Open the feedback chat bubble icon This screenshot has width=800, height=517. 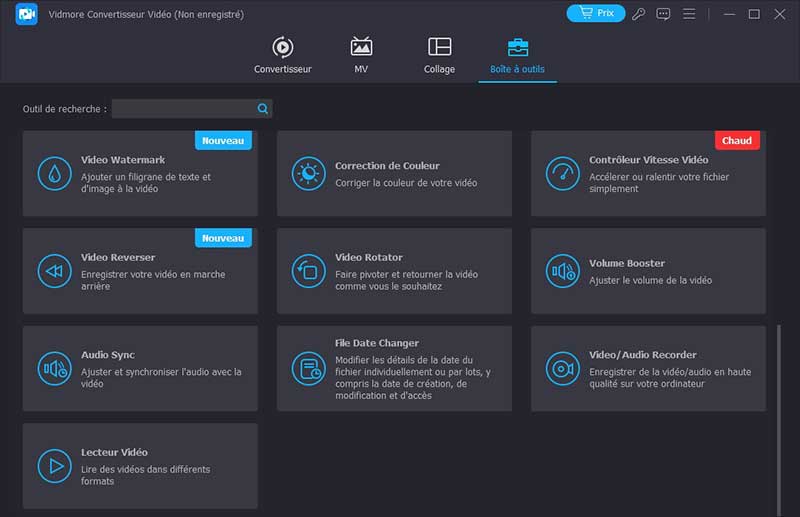[x=663, y=14]
